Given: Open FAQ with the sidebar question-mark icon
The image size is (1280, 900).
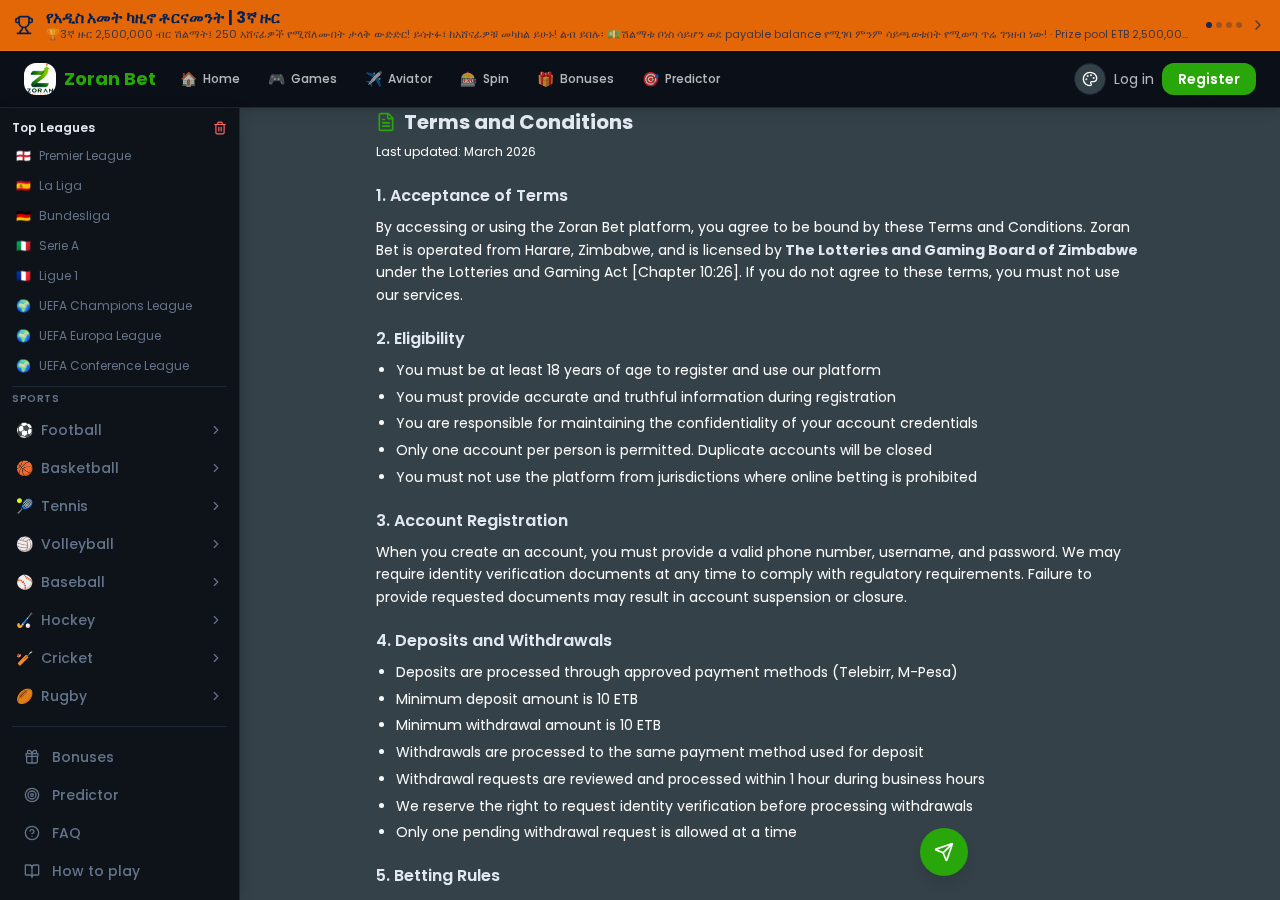Looking at the screenshot, I should 32,833.
